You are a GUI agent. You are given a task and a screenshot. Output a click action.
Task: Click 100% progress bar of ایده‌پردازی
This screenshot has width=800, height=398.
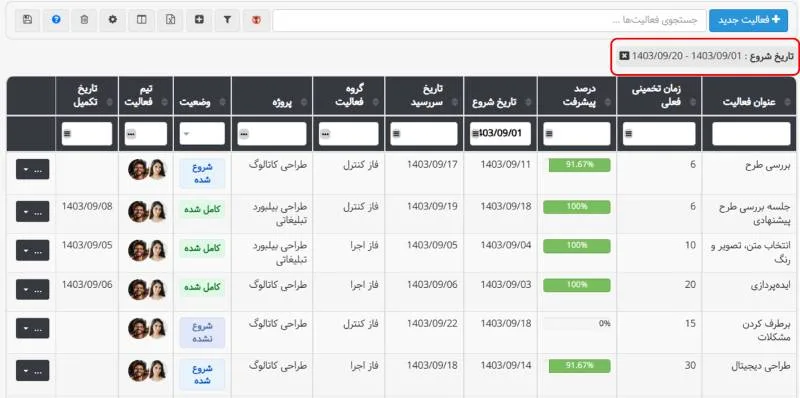(x=577, y=285)
